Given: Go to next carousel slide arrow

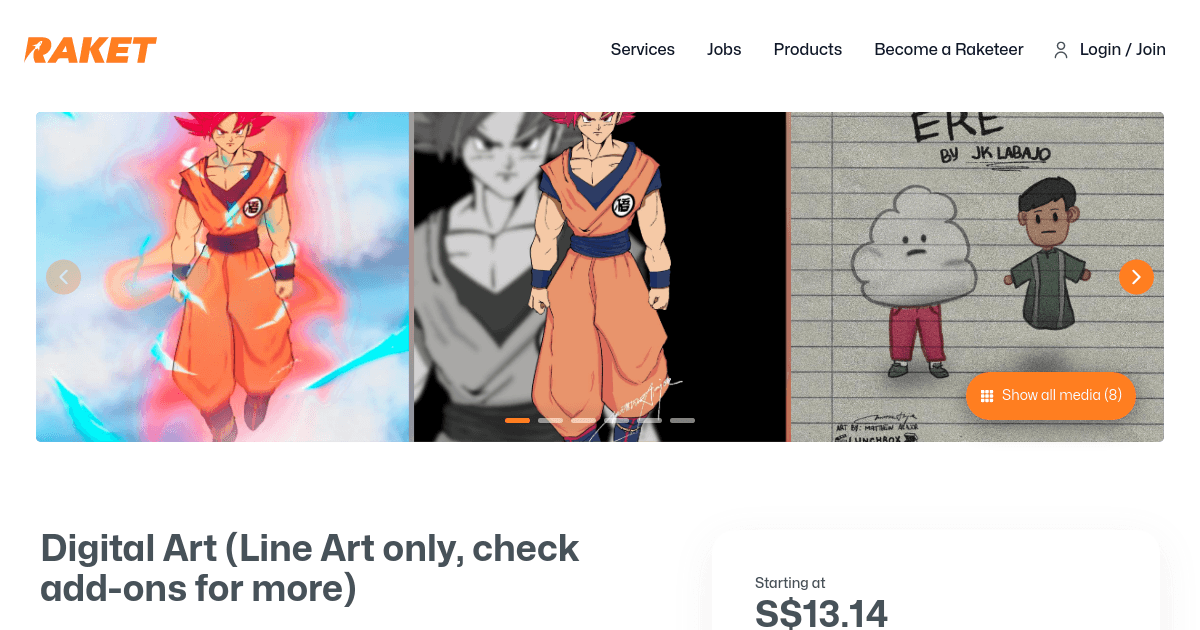Looking at the screenshot, I should click(x=1136, y=277).
